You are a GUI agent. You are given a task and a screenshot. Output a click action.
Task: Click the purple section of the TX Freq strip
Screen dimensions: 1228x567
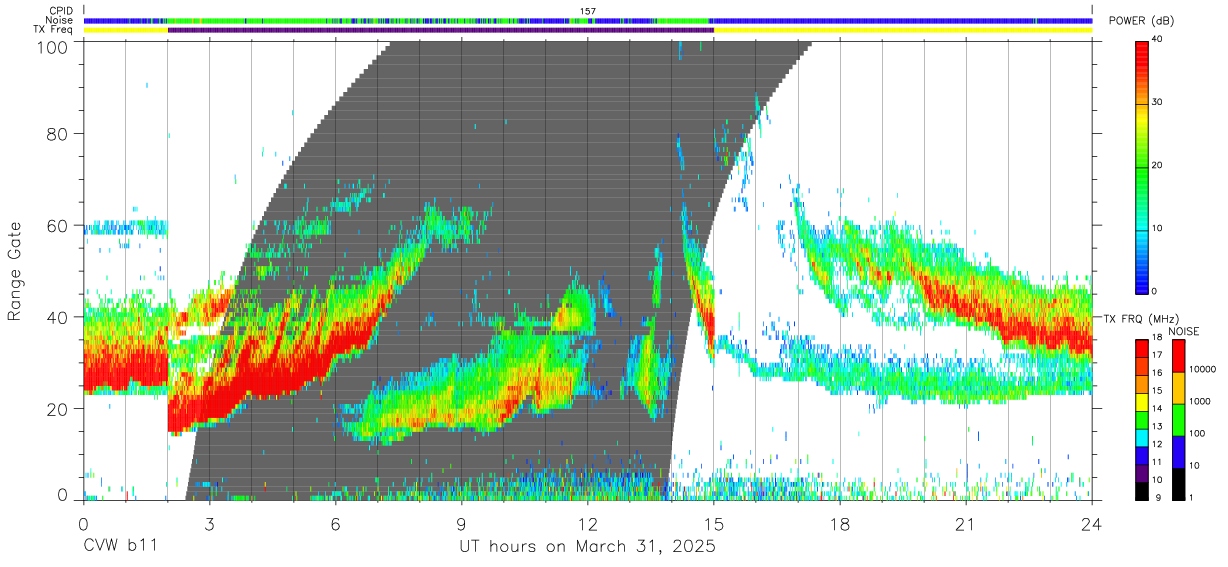pyautogui.click(x=441, y=30)
